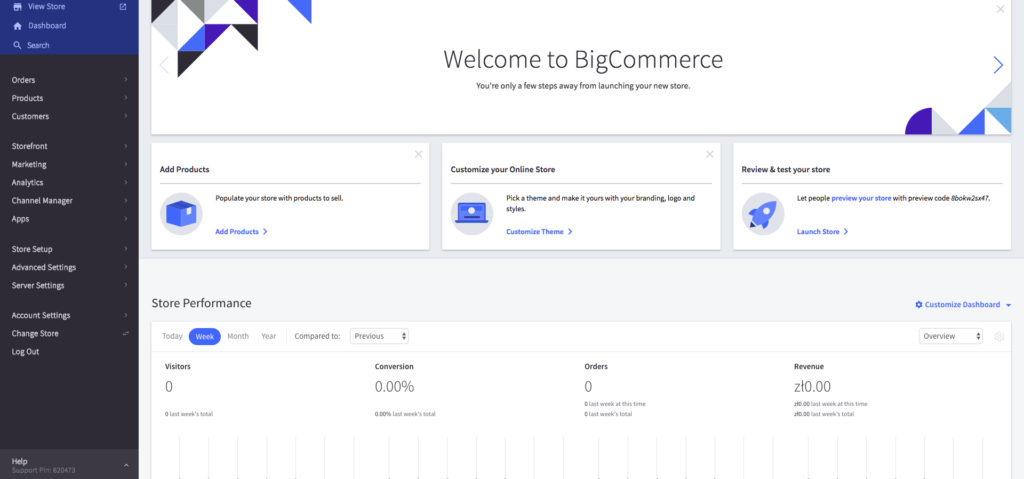Click the Welcome to BigCommerce heading
Image resolution: width=1024 pixels, height=479 pixels.
pos(583,59)
